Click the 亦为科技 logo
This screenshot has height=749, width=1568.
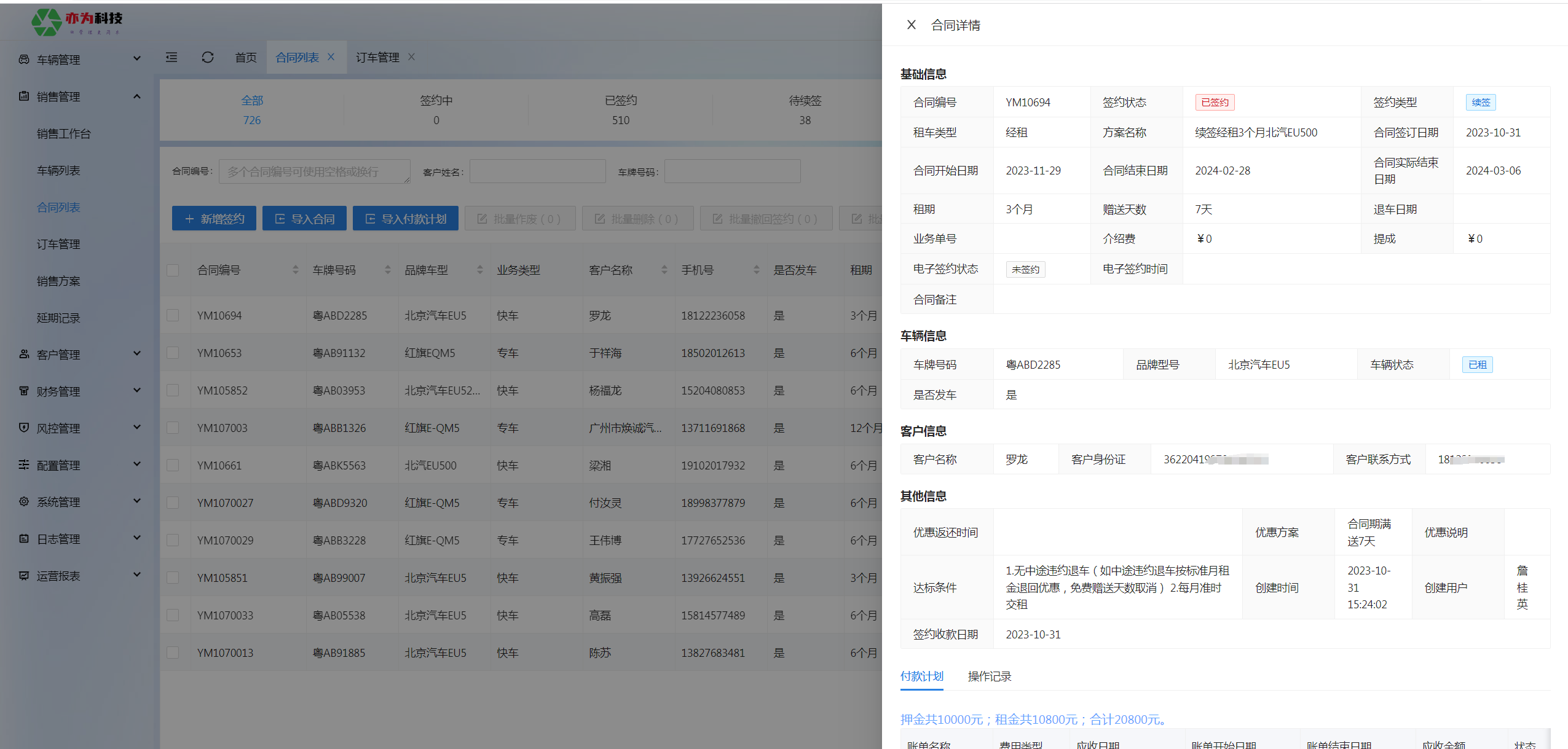77,22
